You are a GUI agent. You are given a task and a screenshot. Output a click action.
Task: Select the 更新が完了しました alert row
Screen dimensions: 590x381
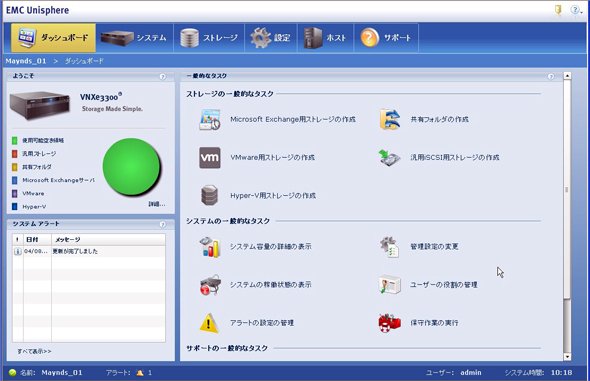click(x=89, y=251)
